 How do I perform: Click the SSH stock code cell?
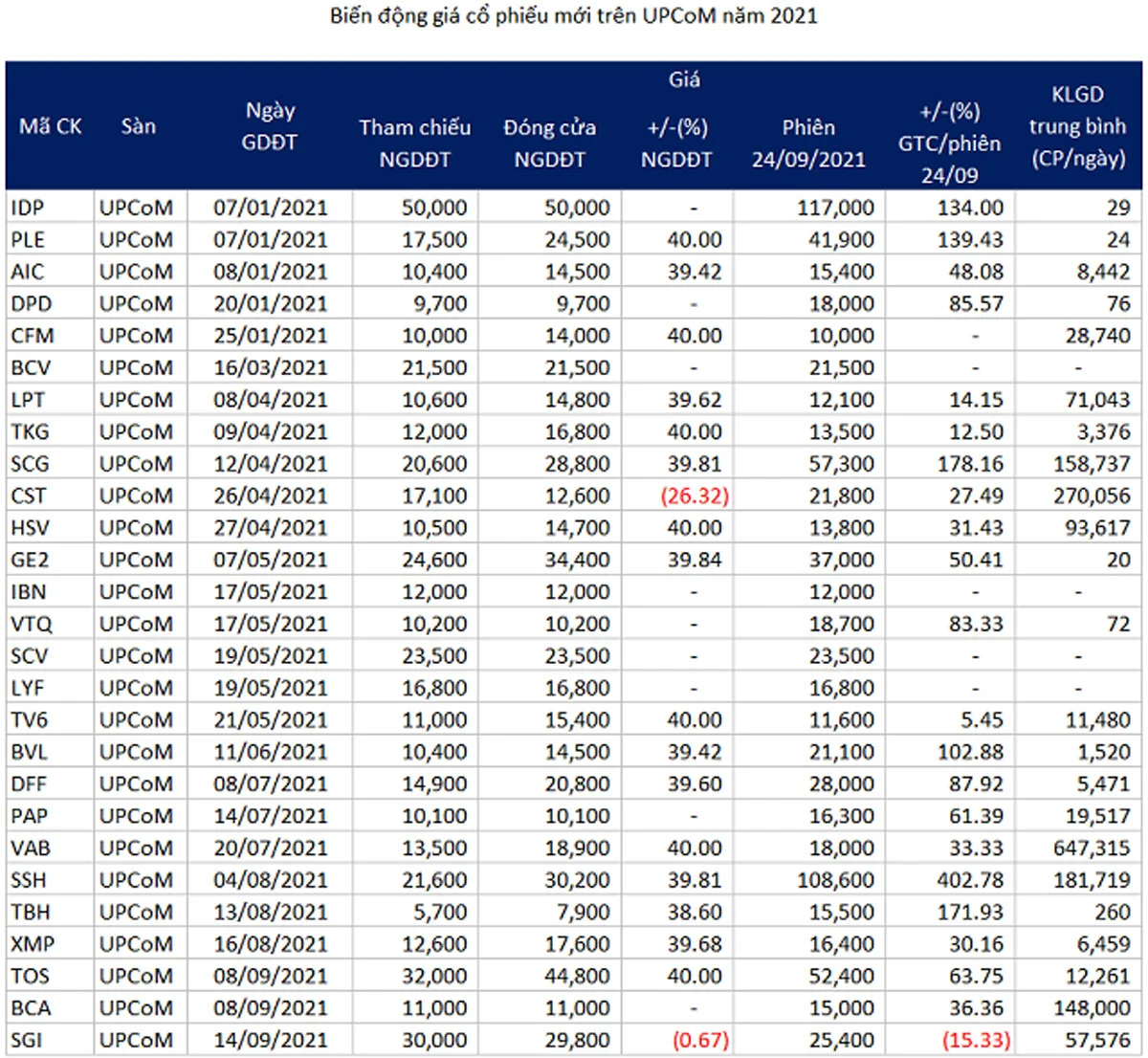(x=29, y=880)
